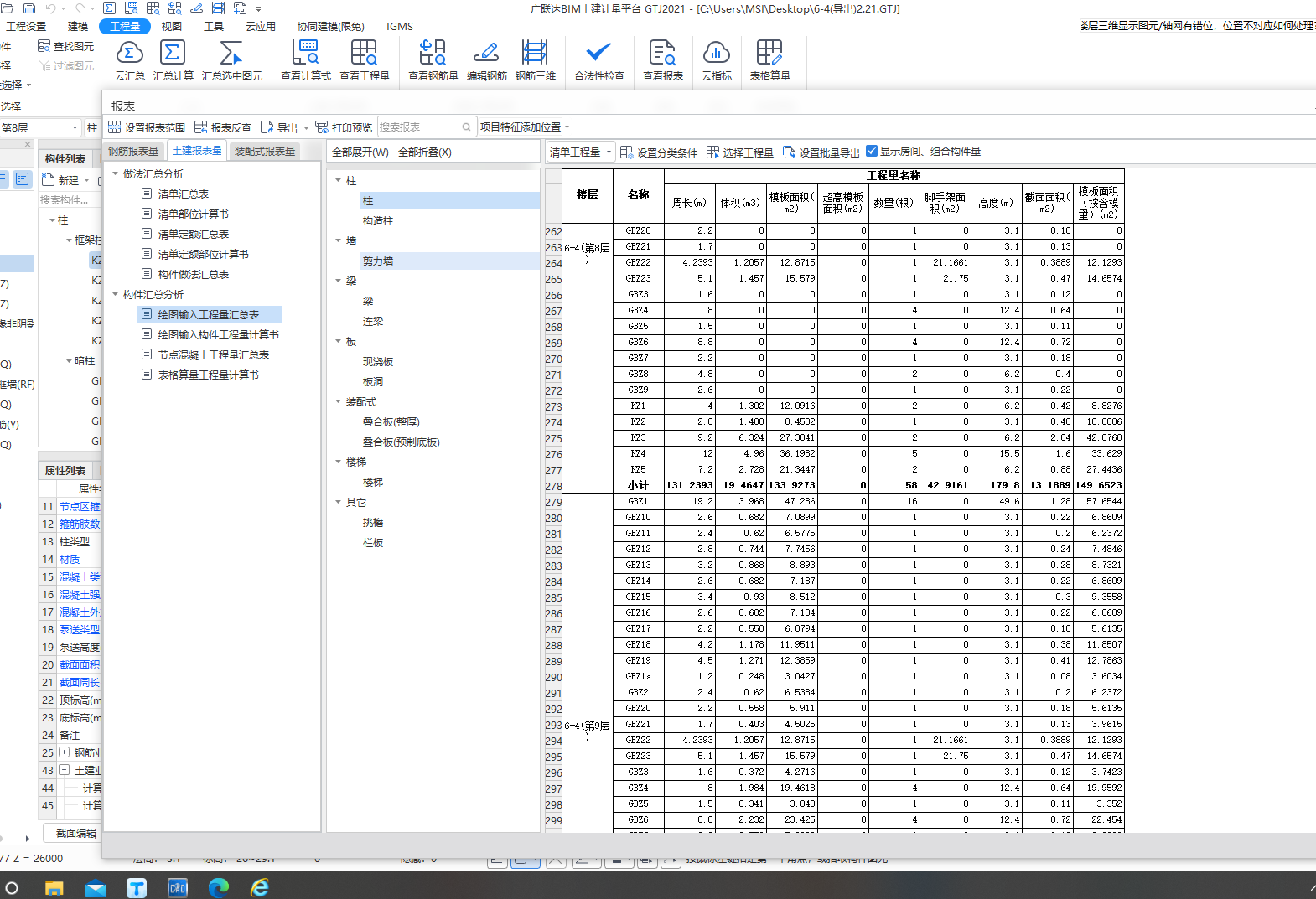Image resolution: width=1316 pixels, height=899 pixels.
Task: Open 查看计算式 tool
Action: point(305,60)
